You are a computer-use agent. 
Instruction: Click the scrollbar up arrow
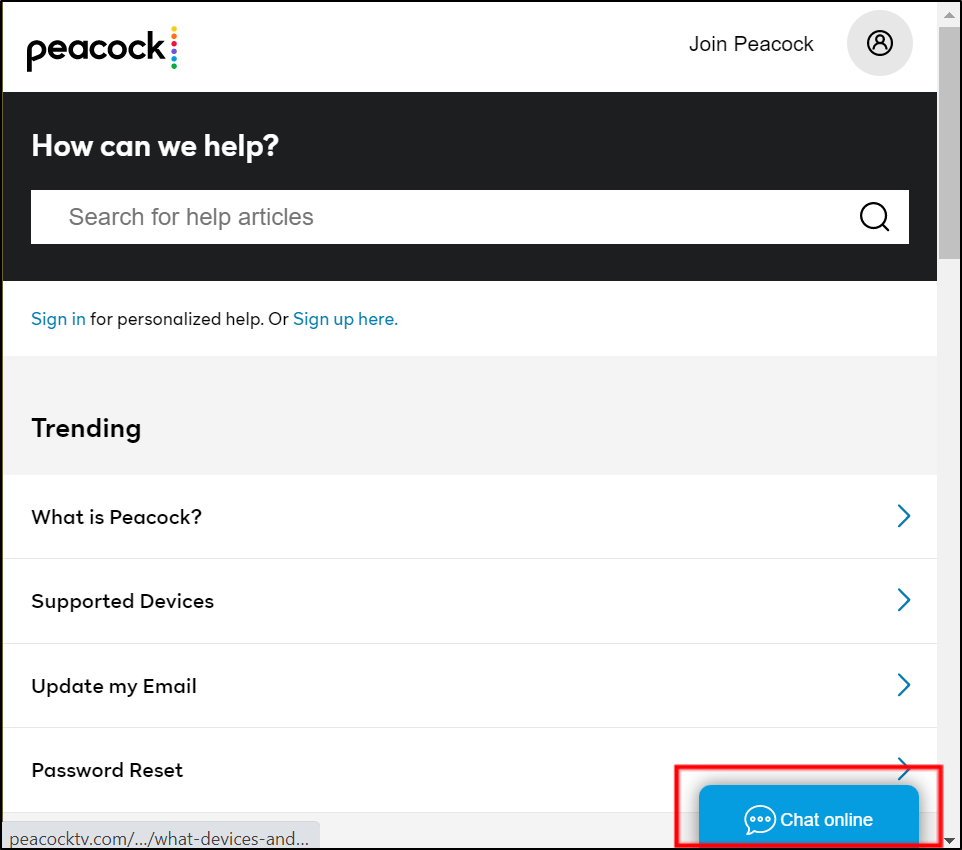pos(949,15)
